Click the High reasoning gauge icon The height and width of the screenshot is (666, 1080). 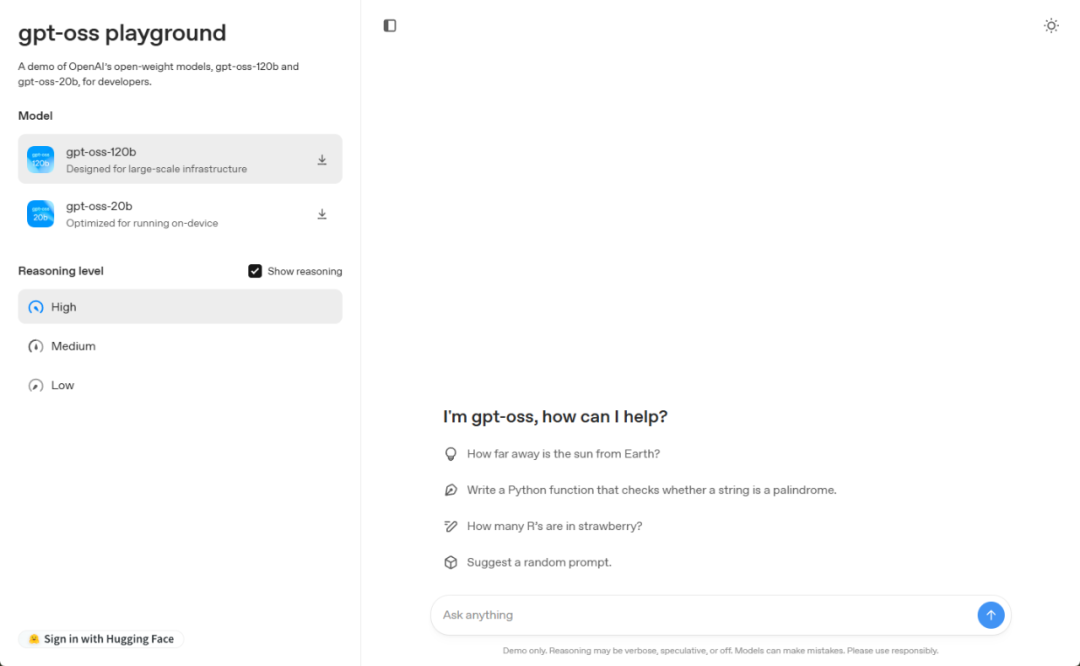[35, 307]
